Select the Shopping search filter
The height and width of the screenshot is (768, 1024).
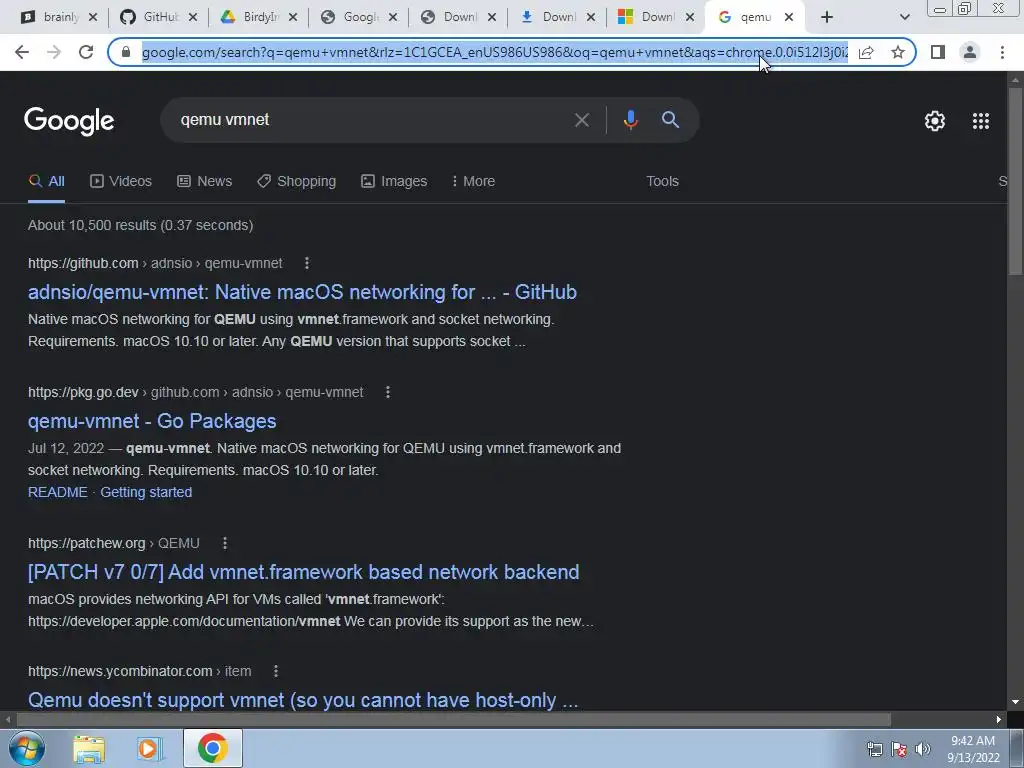pos(296,181)
